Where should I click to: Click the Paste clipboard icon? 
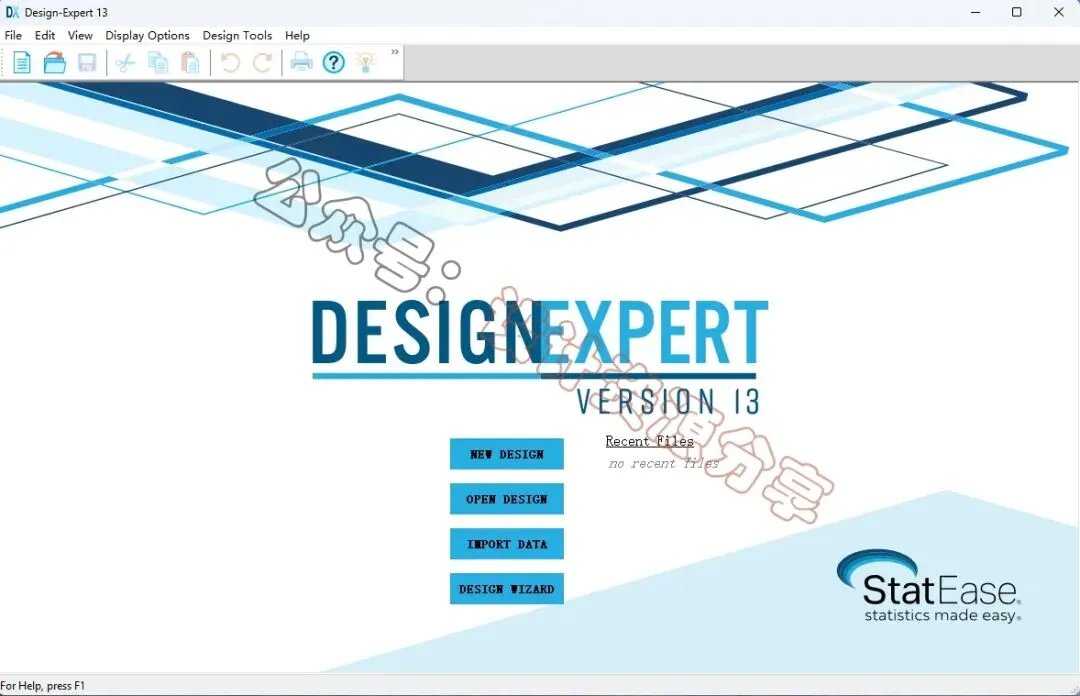(190, 63)
